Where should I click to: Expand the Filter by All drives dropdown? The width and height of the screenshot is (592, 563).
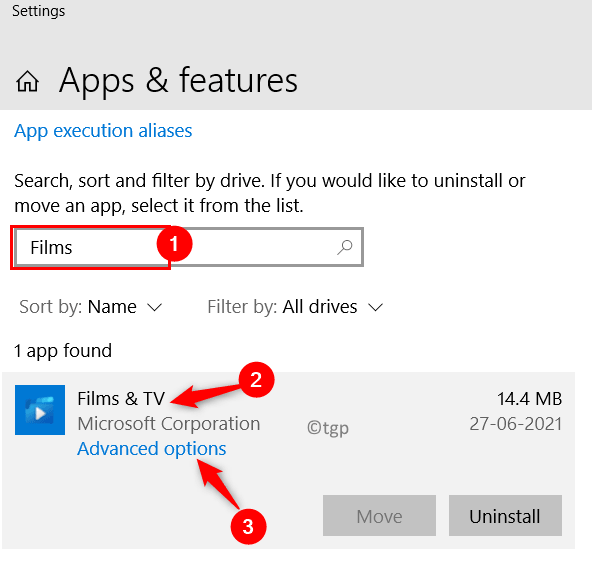[x=295, y=307]
